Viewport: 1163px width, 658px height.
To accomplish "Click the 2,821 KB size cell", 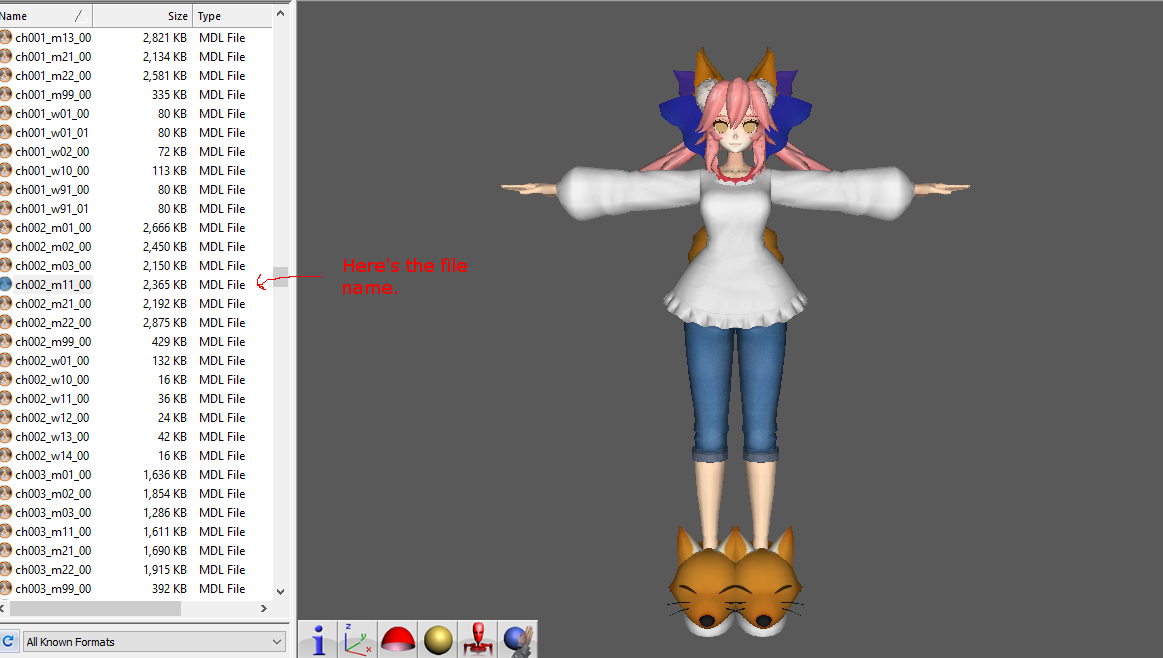I will (165, 38).
